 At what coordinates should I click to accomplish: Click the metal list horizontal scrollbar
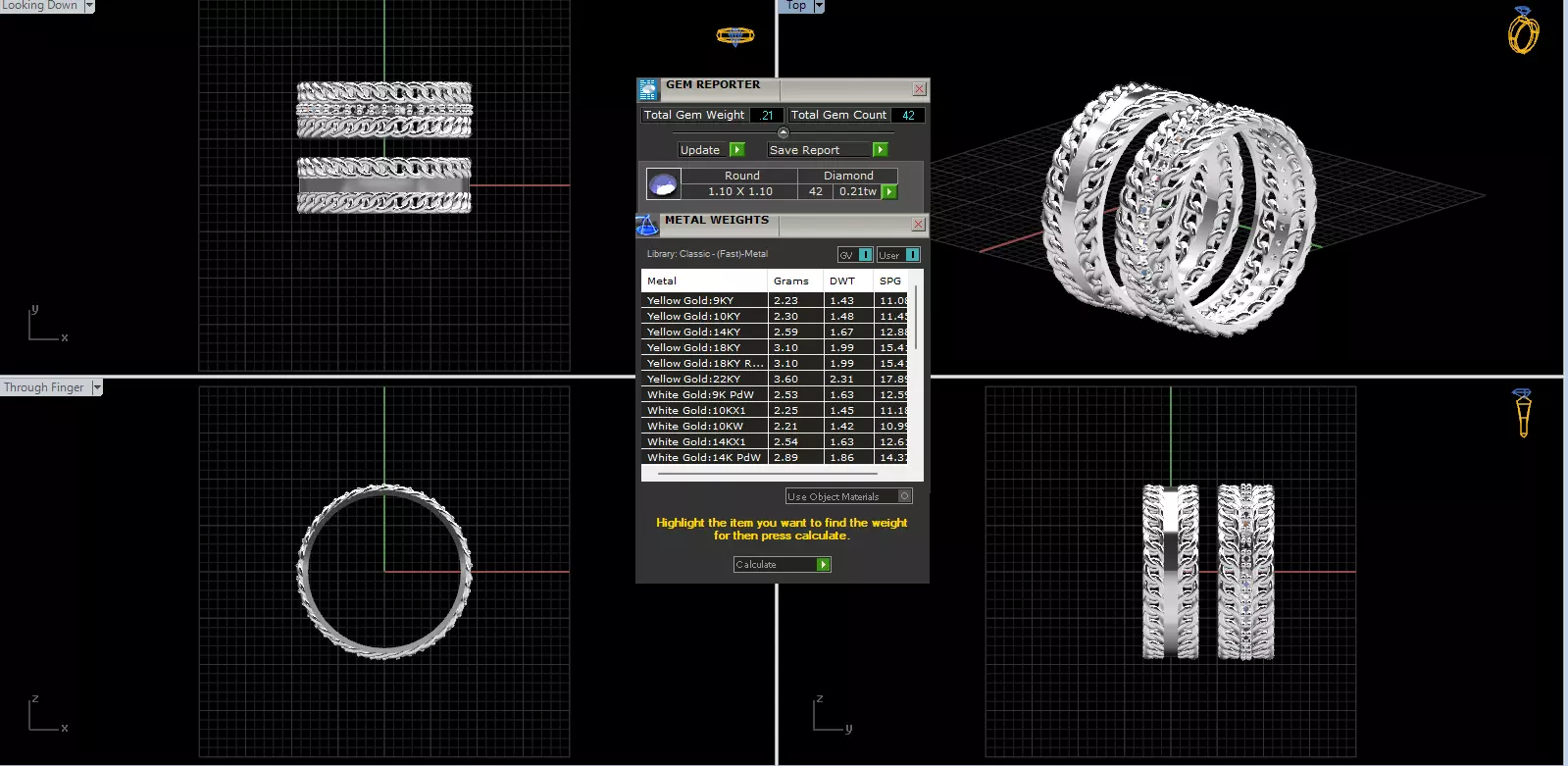[768, 473]
